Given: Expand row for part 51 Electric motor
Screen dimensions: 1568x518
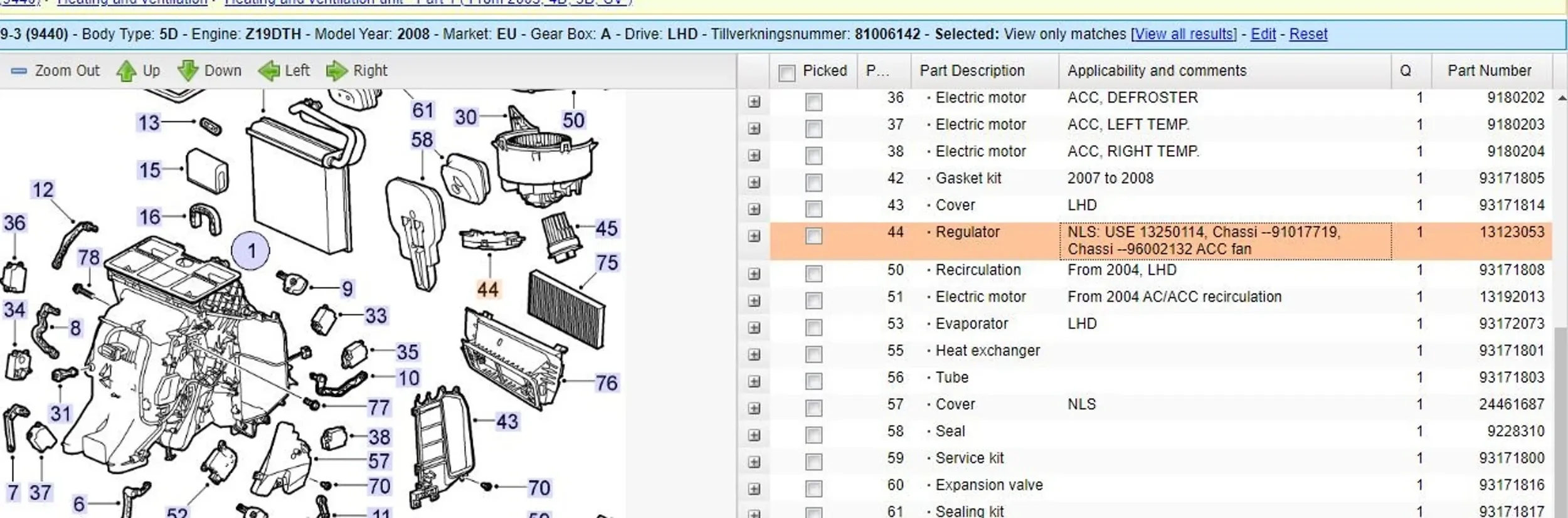Looking at the screenshot, I should pos(754,300).
